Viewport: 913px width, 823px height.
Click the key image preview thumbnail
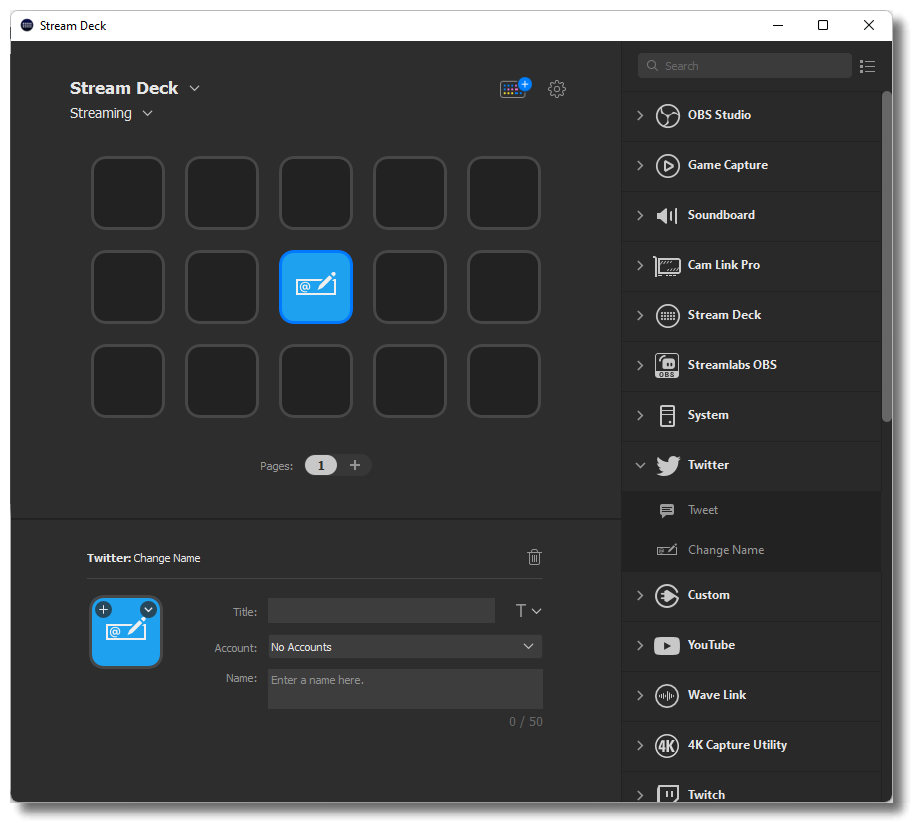click(x=126, y=632)
